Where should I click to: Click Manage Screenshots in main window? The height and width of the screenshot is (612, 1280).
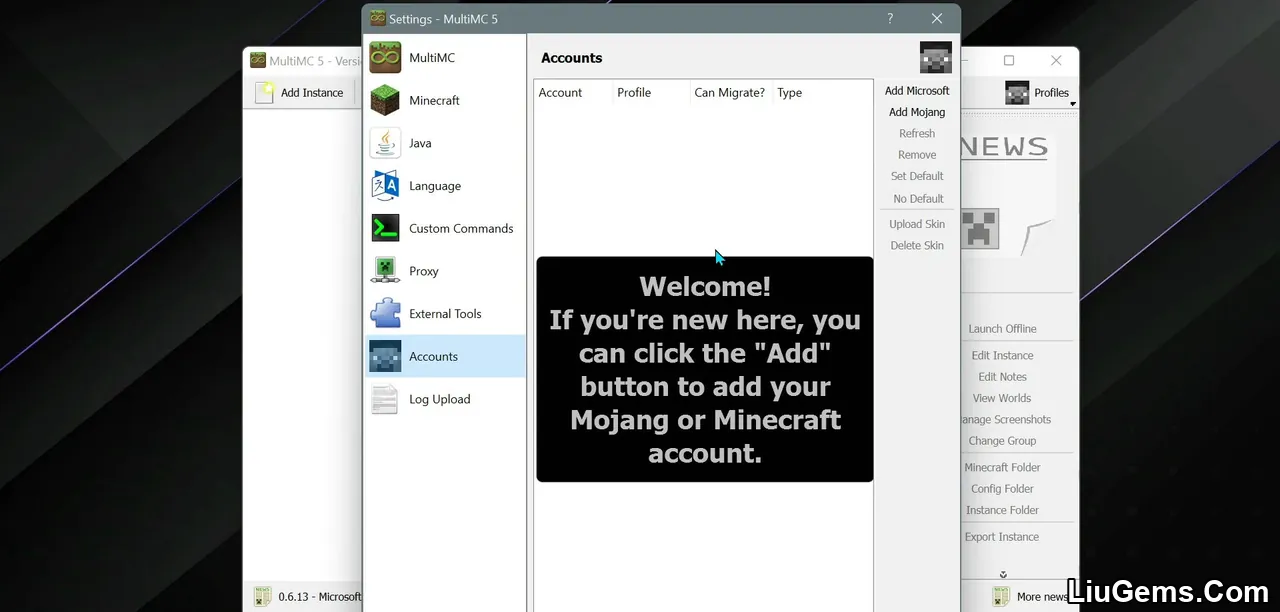tap(1005, 420)
